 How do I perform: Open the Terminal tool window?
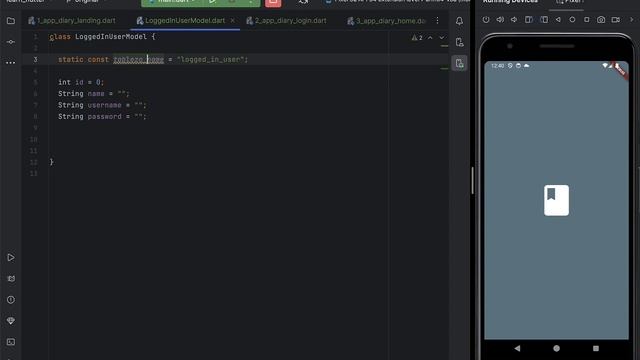11,342
